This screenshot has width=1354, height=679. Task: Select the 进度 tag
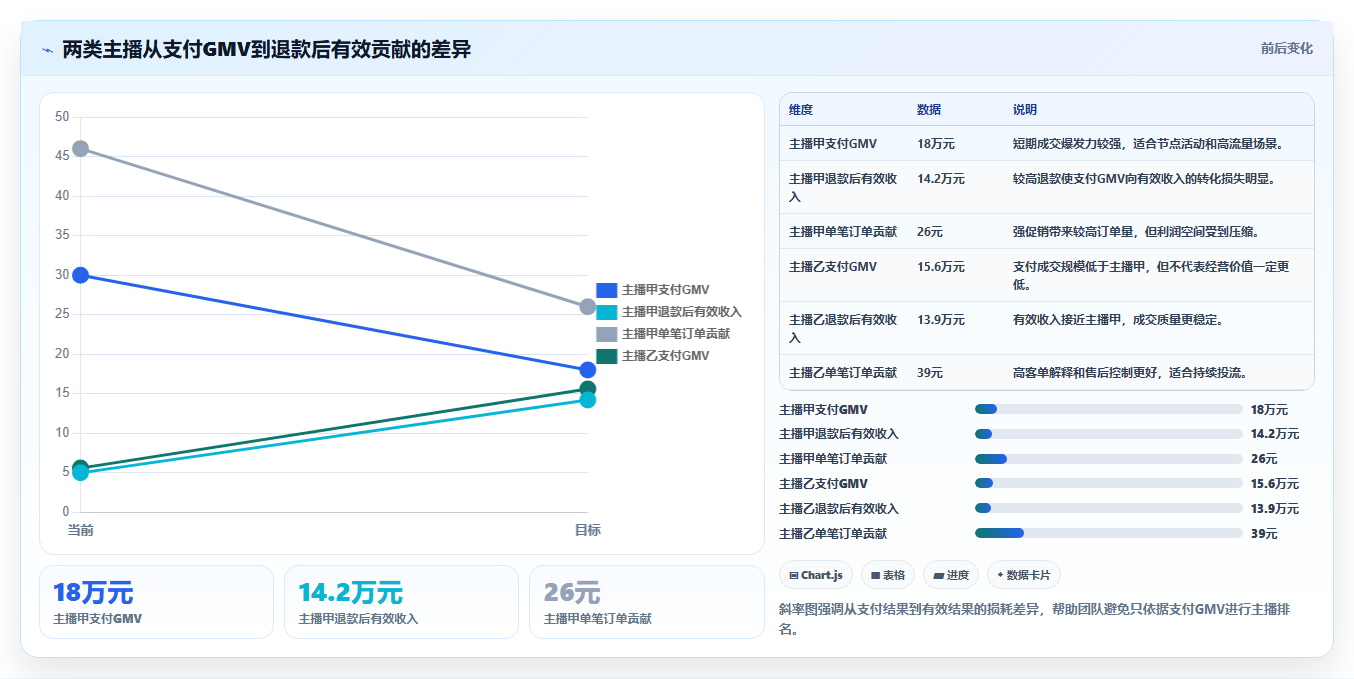pyautogui.click(x=951, y=575)
